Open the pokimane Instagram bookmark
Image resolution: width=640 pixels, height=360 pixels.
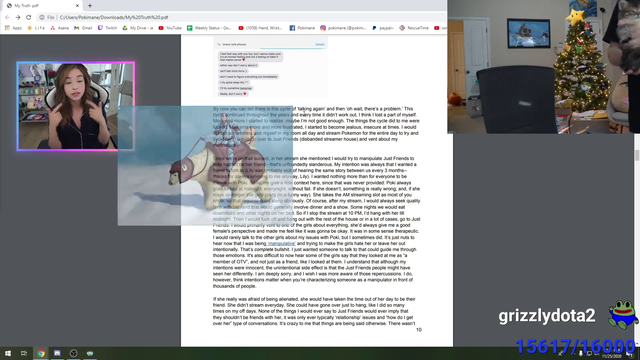(343, 28)
